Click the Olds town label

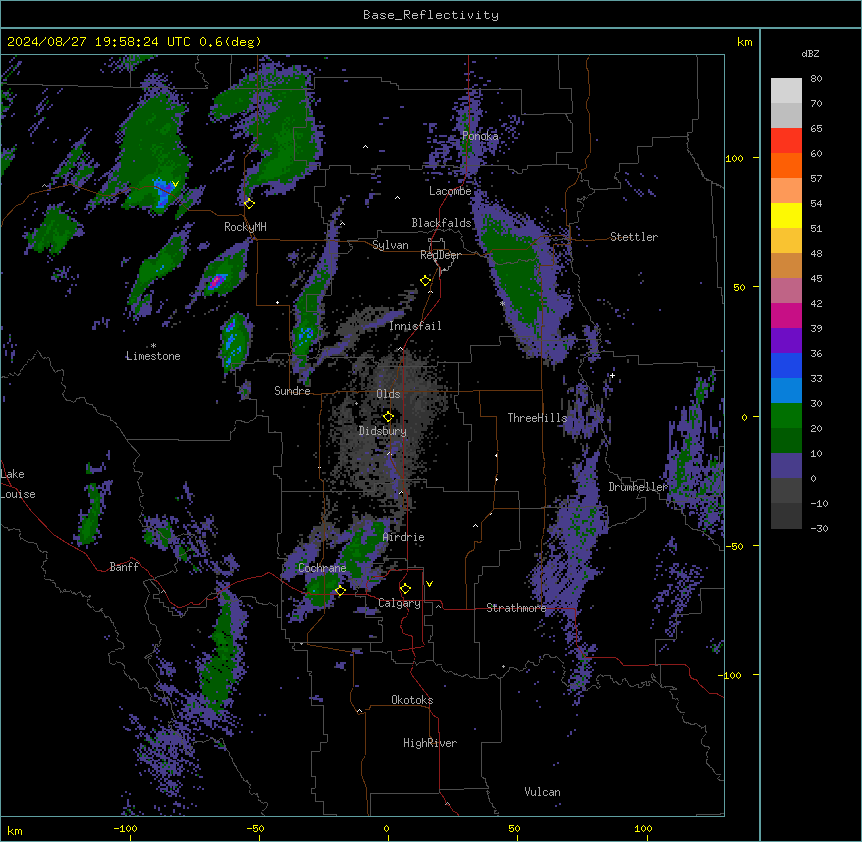point(388,394)
